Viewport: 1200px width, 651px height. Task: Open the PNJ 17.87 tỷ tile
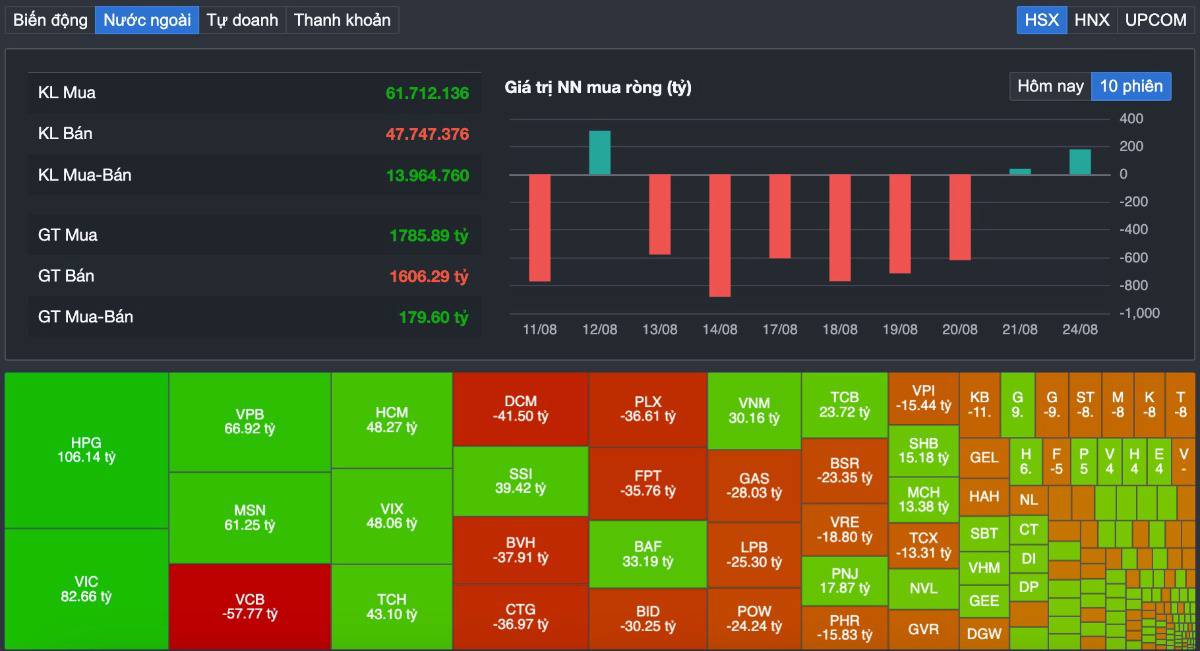(x=845, y=581)
